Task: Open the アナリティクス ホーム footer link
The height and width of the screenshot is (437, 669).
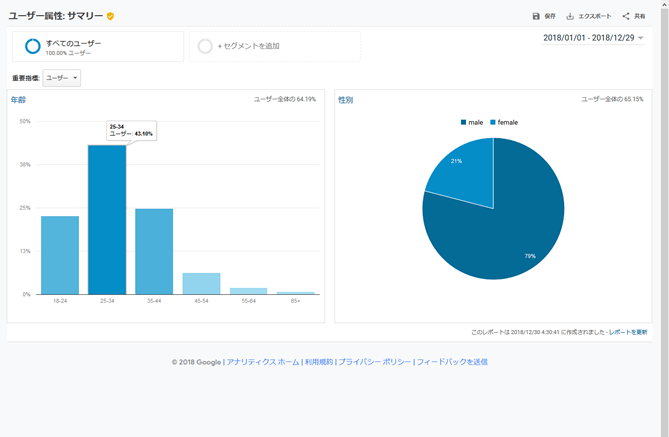Action: click(262, 362)
